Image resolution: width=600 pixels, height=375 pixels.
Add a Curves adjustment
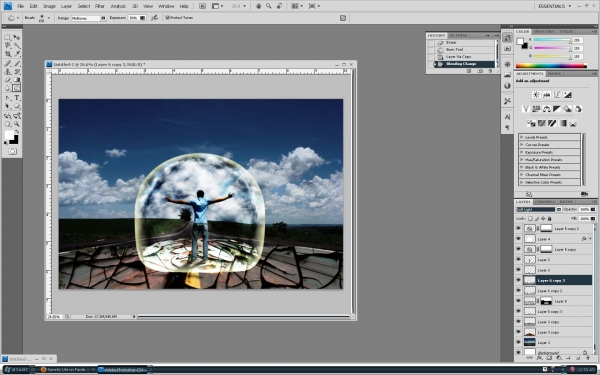point(557,95)
